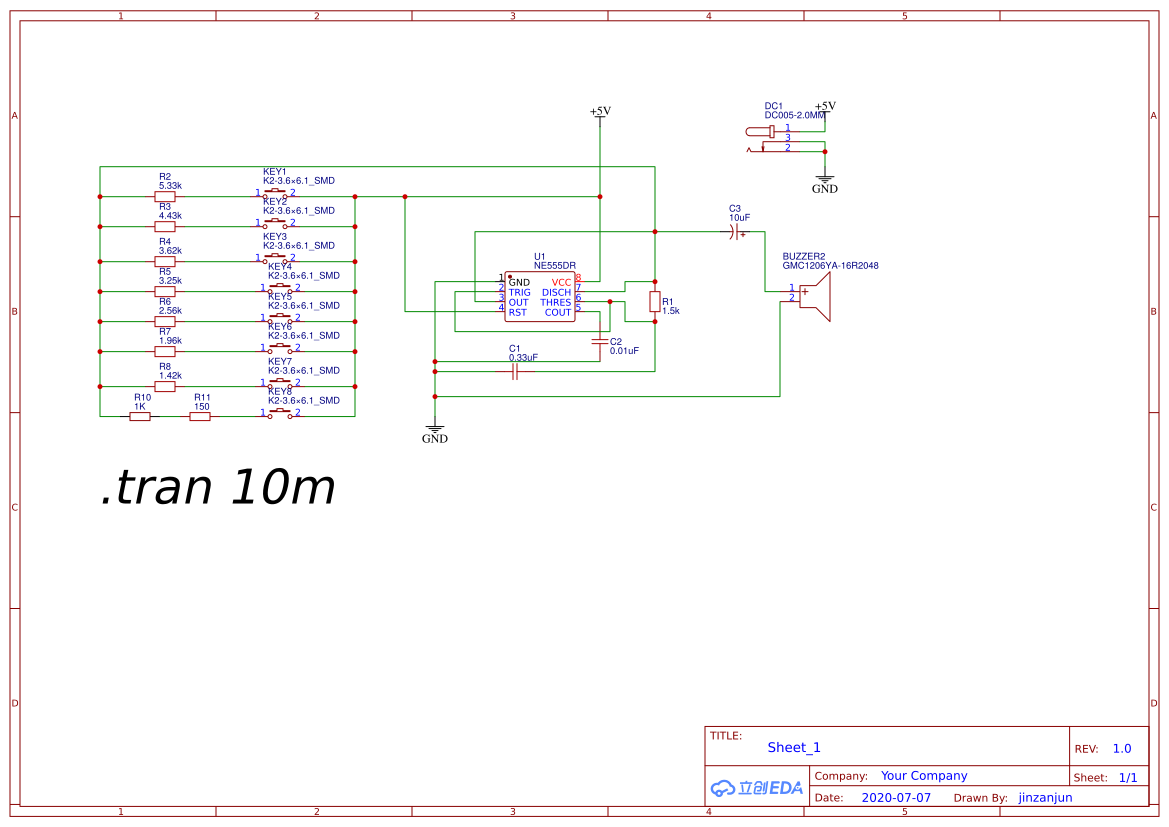The width and height of the screenshot is (1169, 827).
Task: Click the GND symbol under the DC jack
Action: (825, 183)
